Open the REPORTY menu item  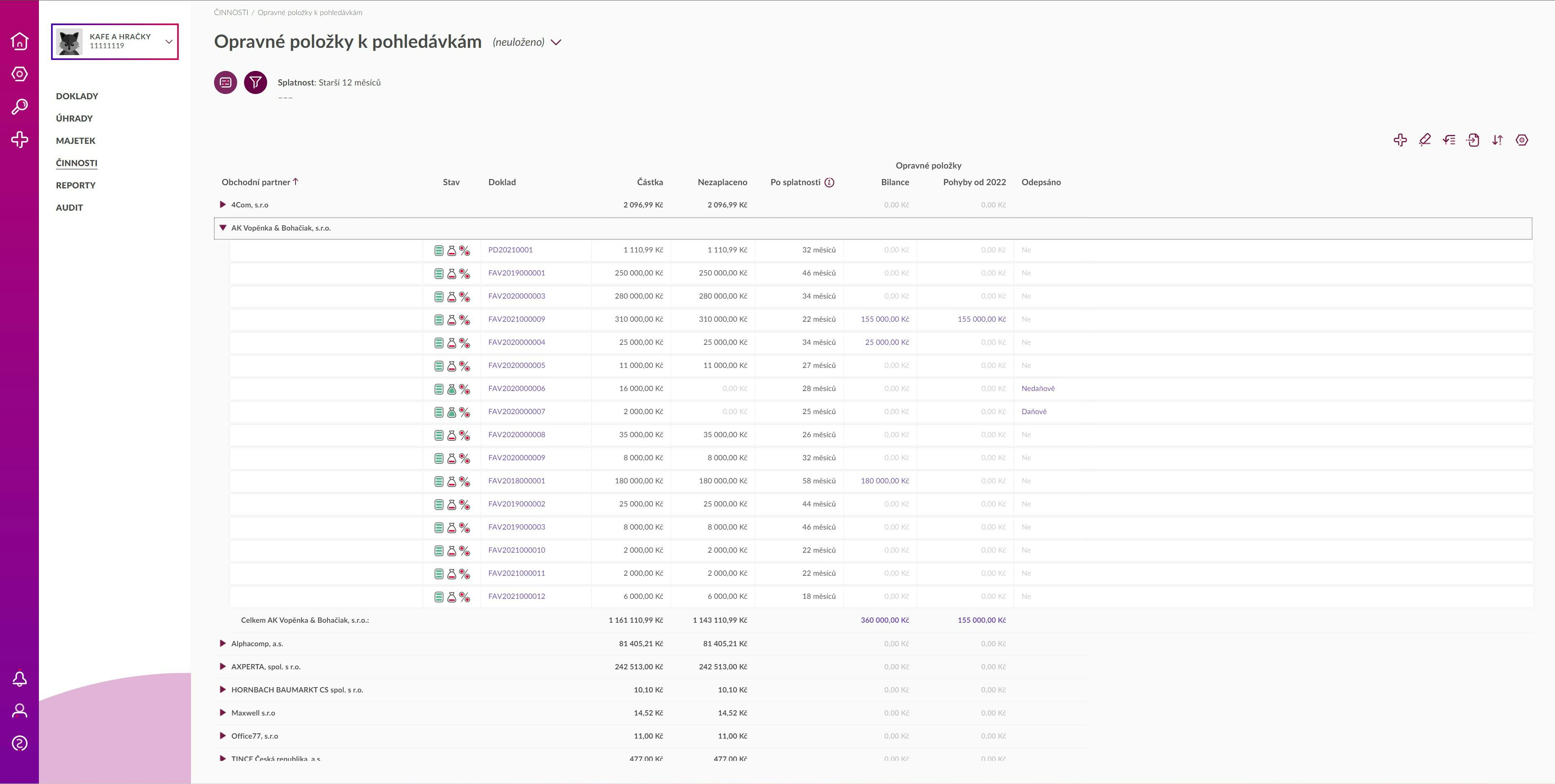click(x=75, y=185)
